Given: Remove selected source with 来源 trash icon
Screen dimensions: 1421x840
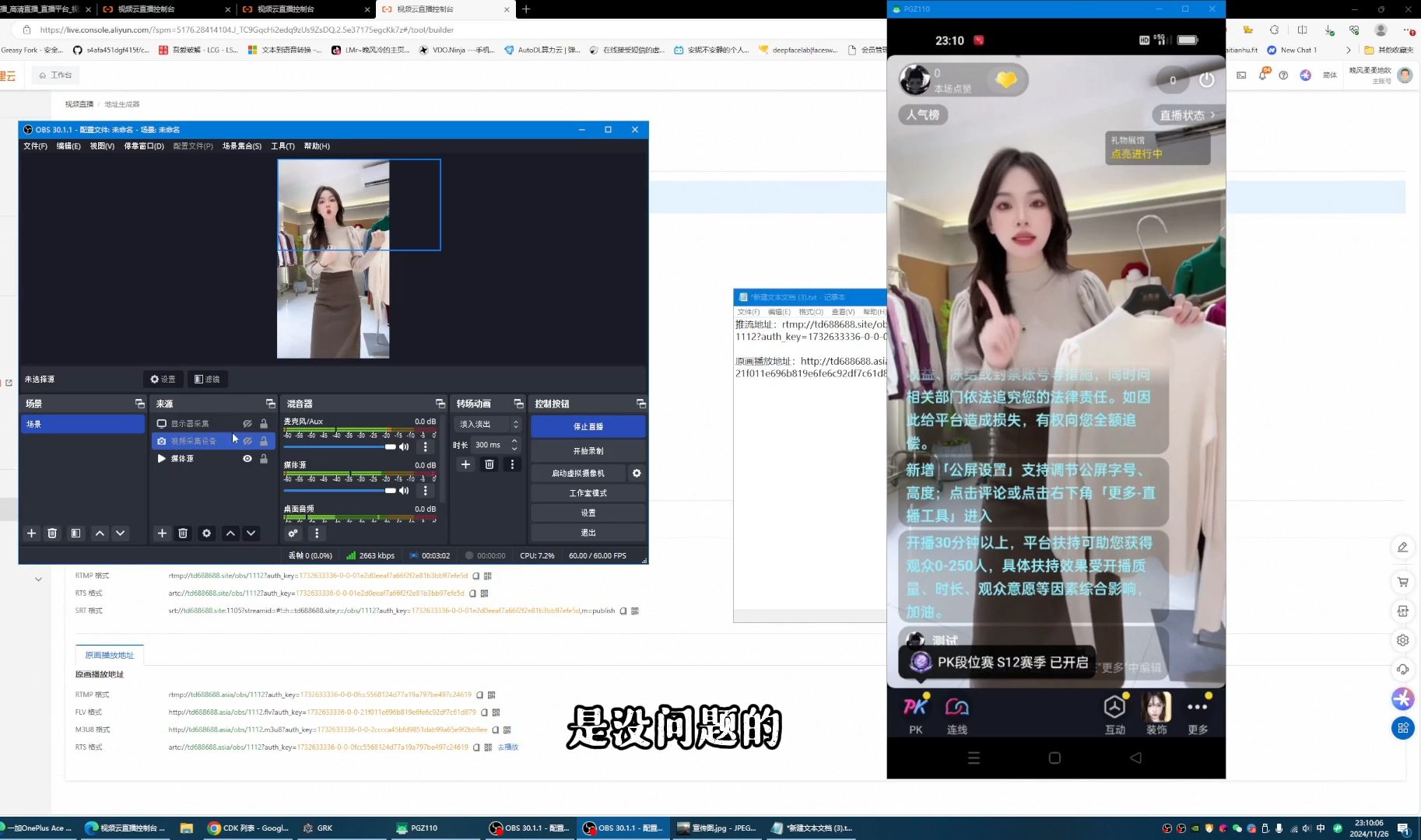Looking at the screenshot, I should click(183, 534).
